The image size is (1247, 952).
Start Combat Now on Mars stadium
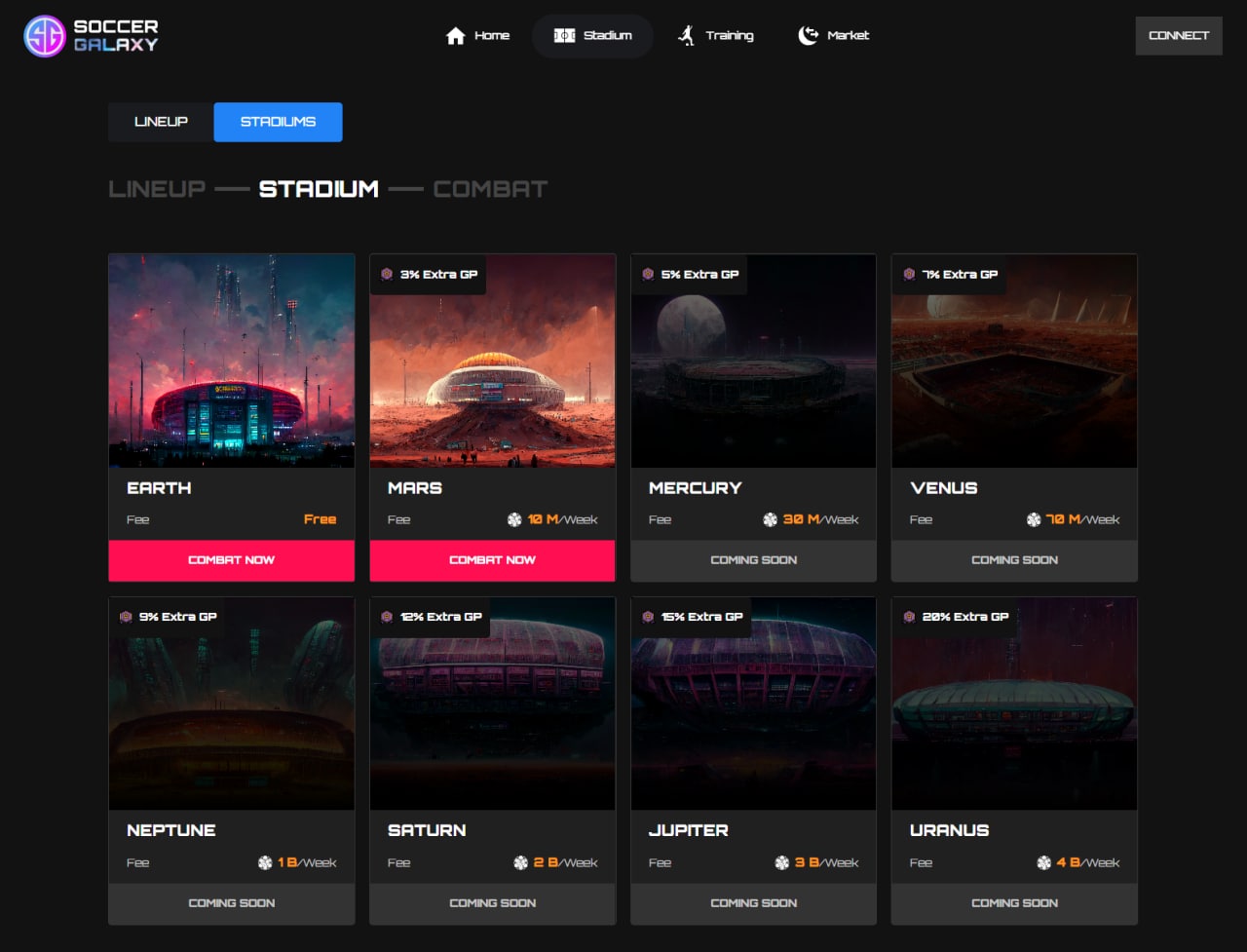(492, 560)
